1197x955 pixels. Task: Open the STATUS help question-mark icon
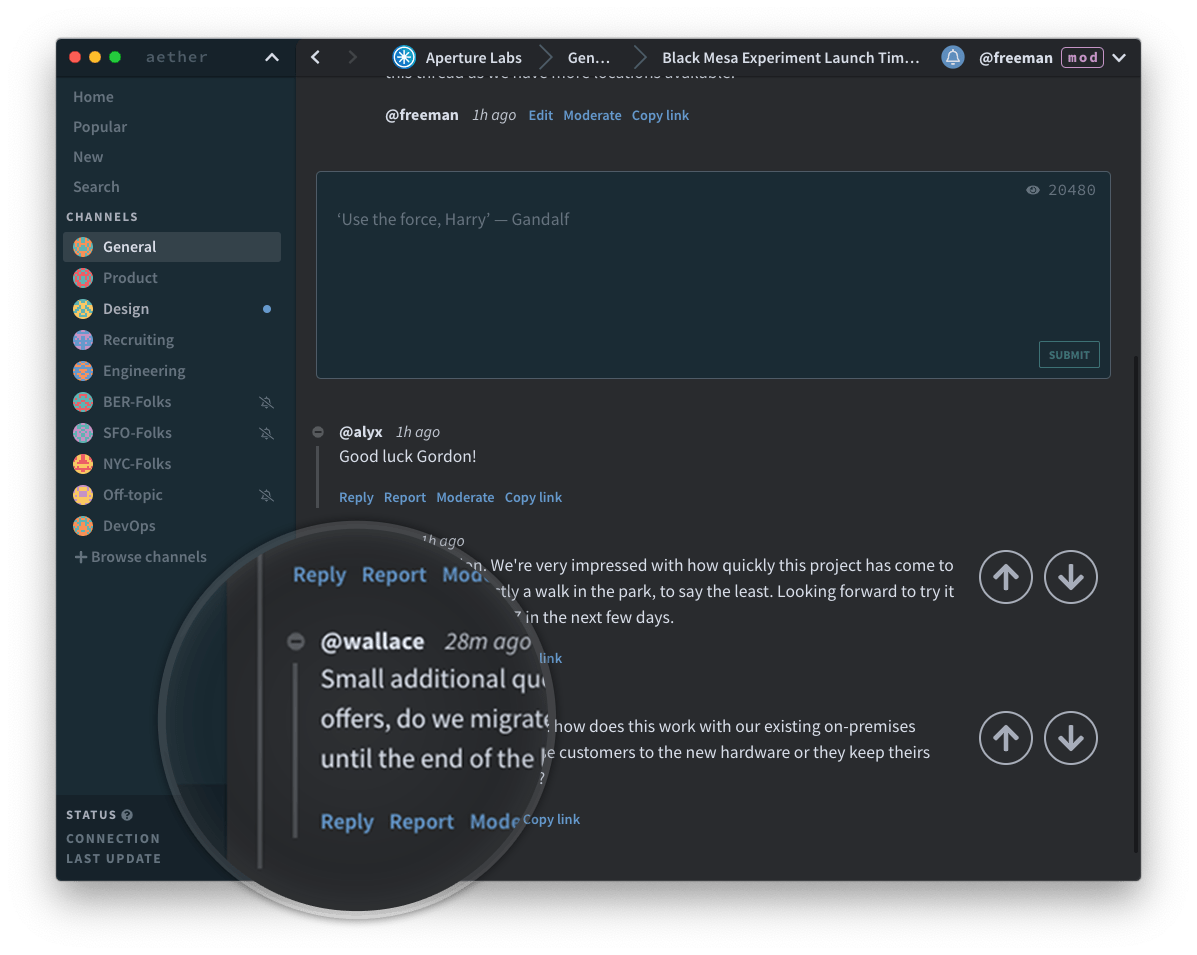point(127,815)
